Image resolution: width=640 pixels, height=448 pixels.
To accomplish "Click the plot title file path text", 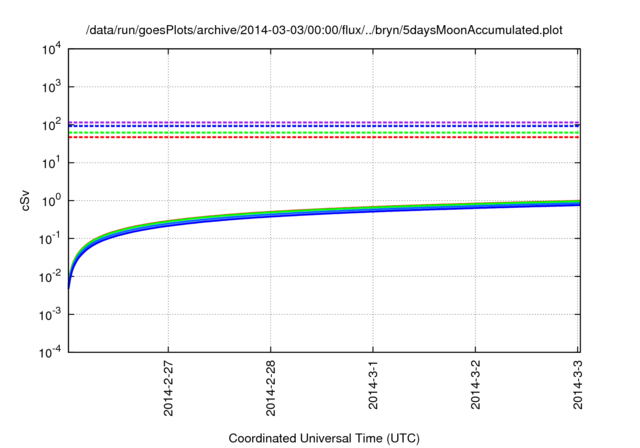I will coord(324,30).
